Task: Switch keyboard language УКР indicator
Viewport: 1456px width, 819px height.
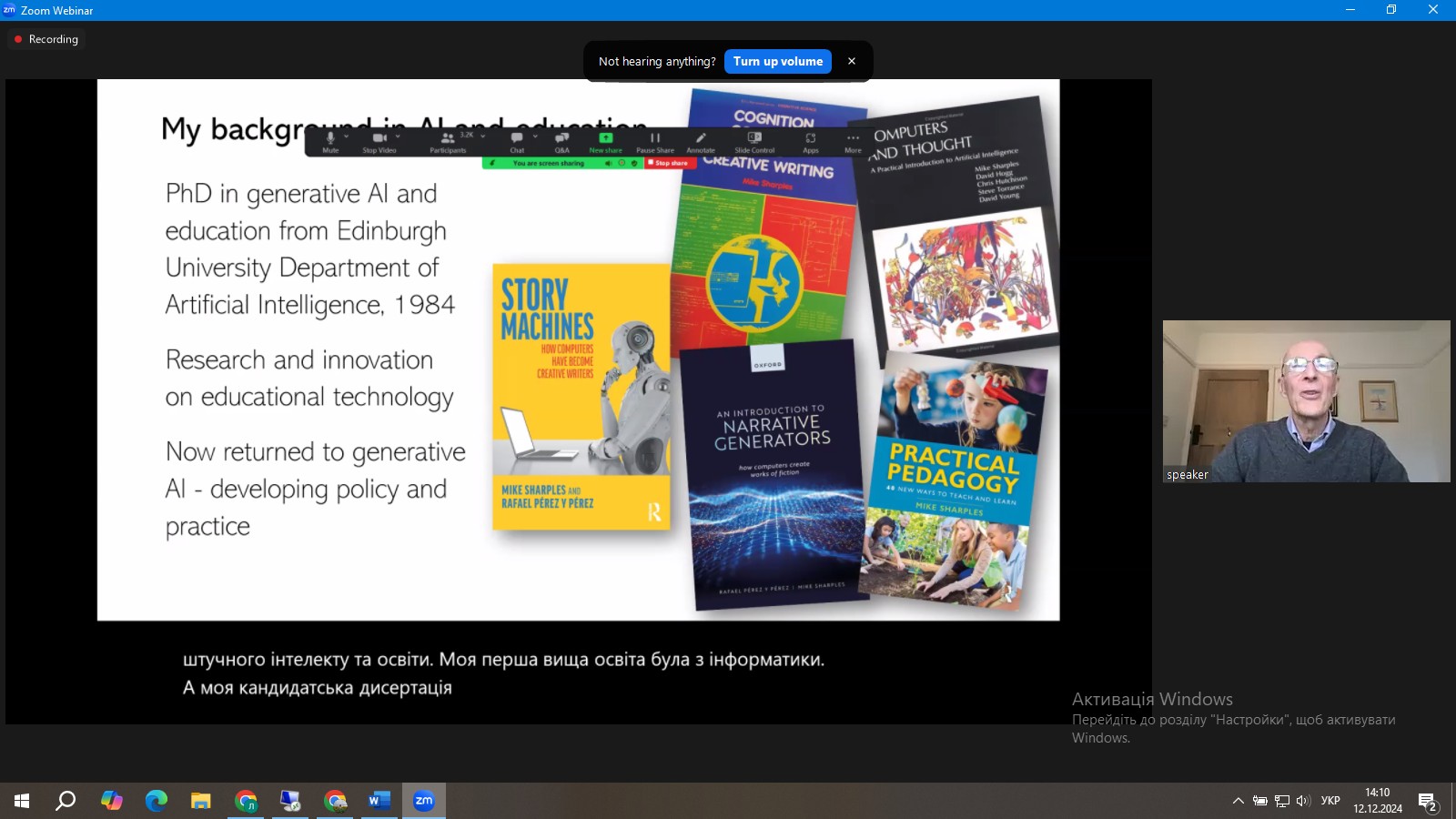Action: pos(1330,801)
